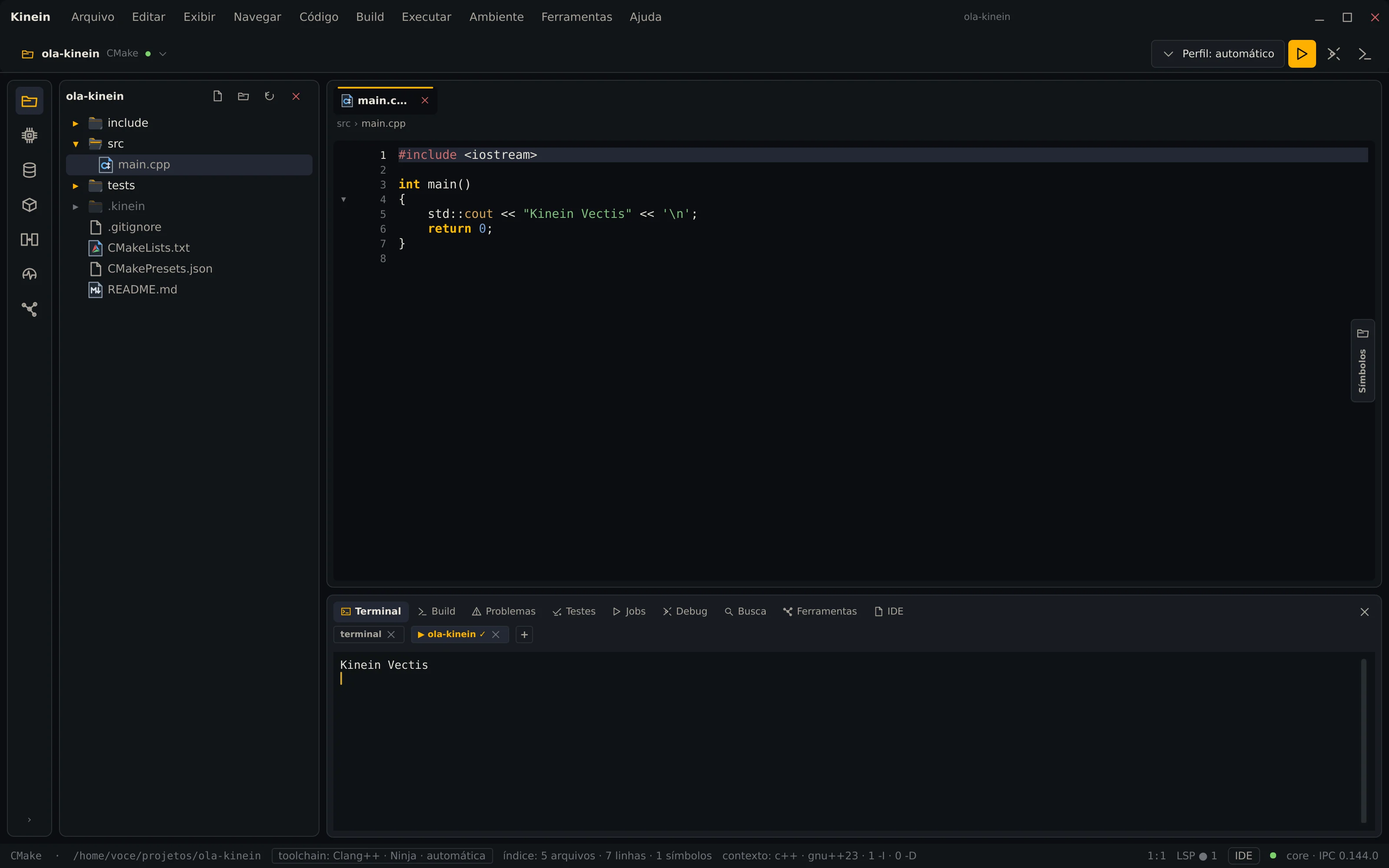Image resolution: width=1389 pixels, height=868 pixels.
Task: Refresh the ola-kinein file tree
Action: tap(269, 96)
